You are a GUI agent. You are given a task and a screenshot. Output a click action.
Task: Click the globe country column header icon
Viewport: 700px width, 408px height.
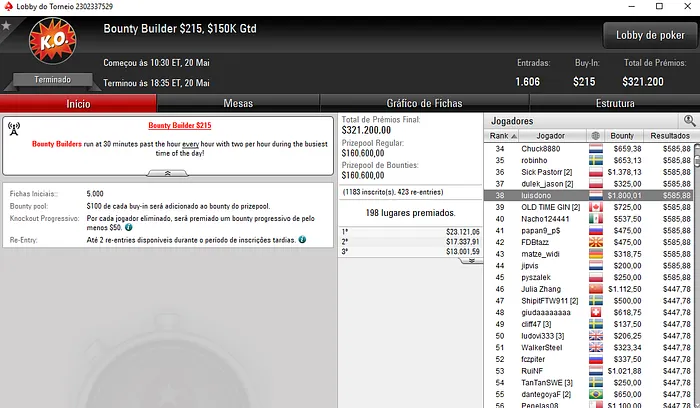596,136
